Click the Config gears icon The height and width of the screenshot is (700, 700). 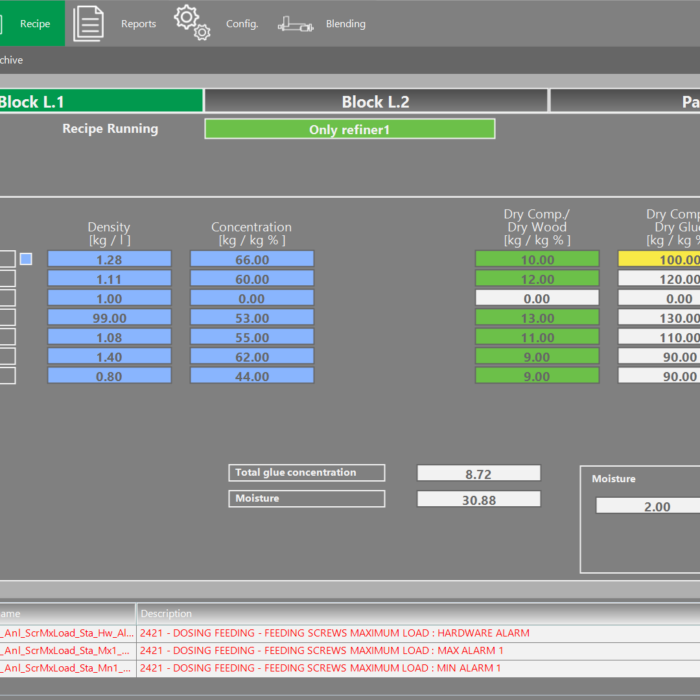[192, 23]
